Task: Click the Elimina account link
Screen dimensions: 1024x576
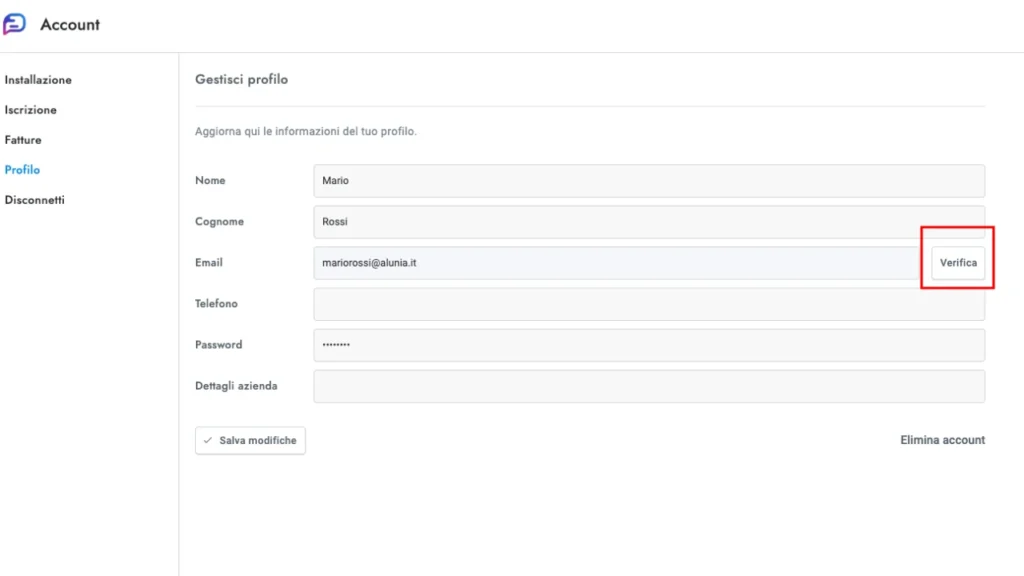Action: pyautogui.click(x=942, y=440)
